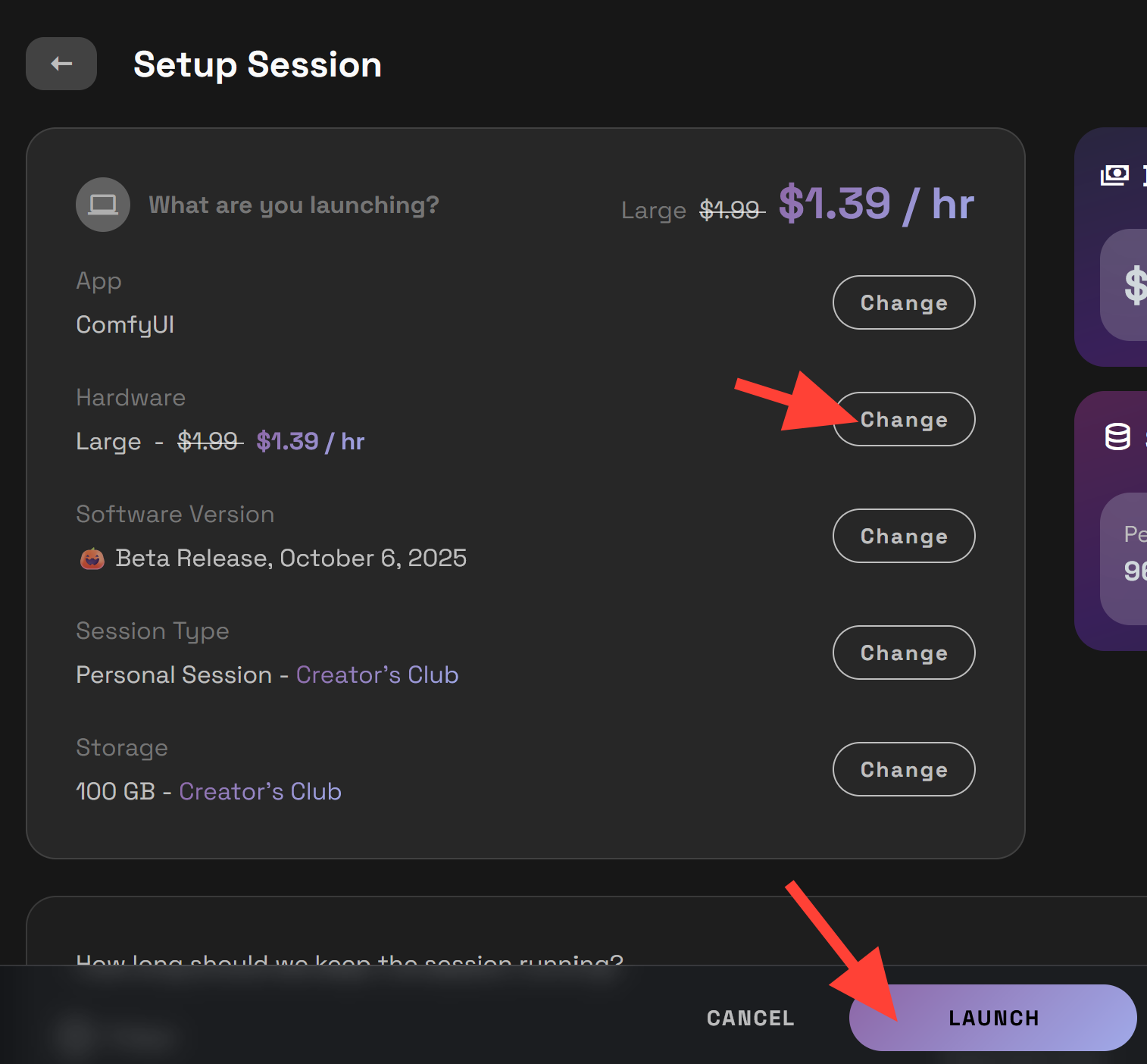The width and height of the screenshot is (1147, 1064).
Task: Click the purple pricing card on the right
Action: click(1114, 250)
